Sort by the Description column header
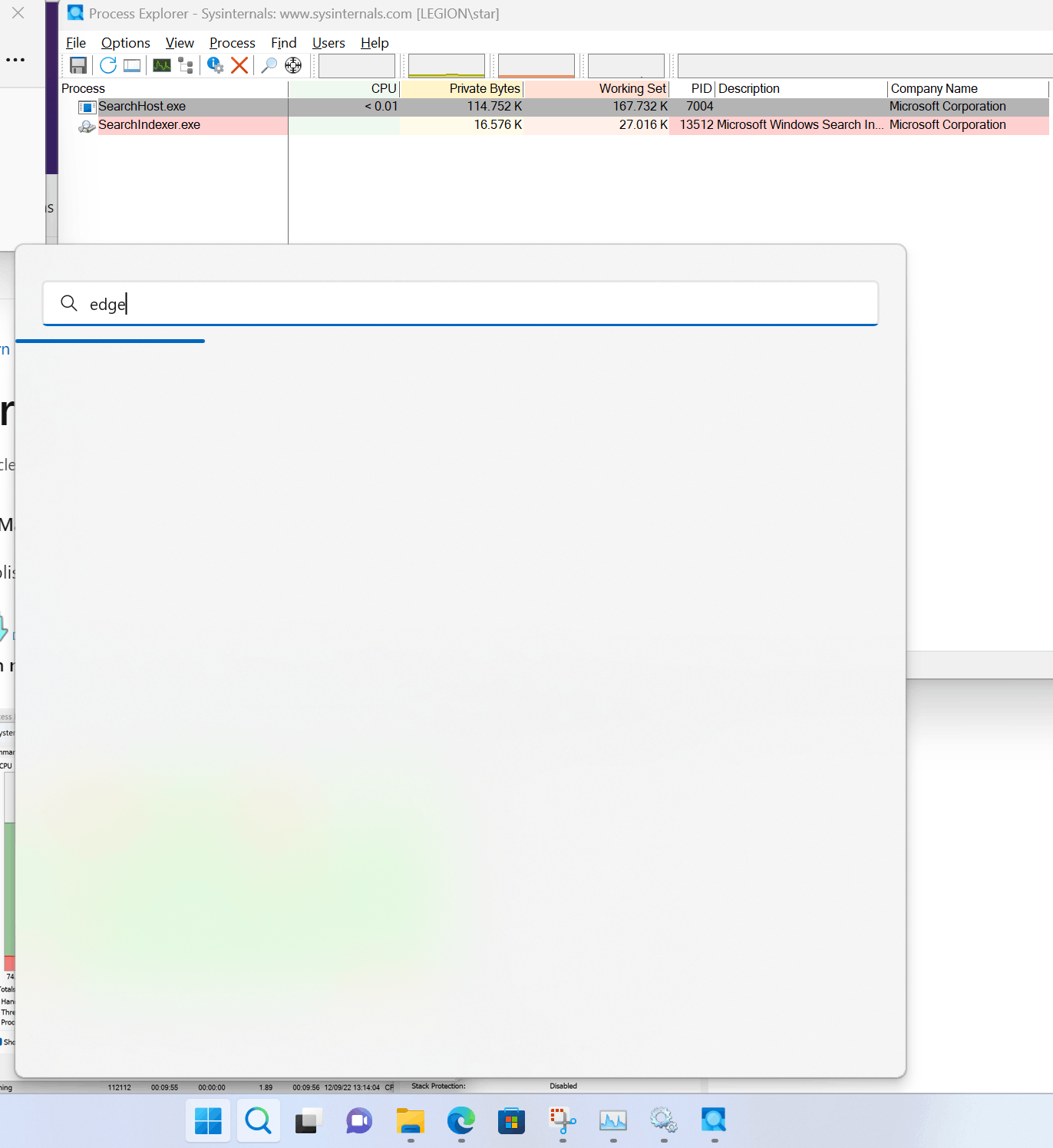The width and height of the screenshot is (1053, 1148). point(801,89)
